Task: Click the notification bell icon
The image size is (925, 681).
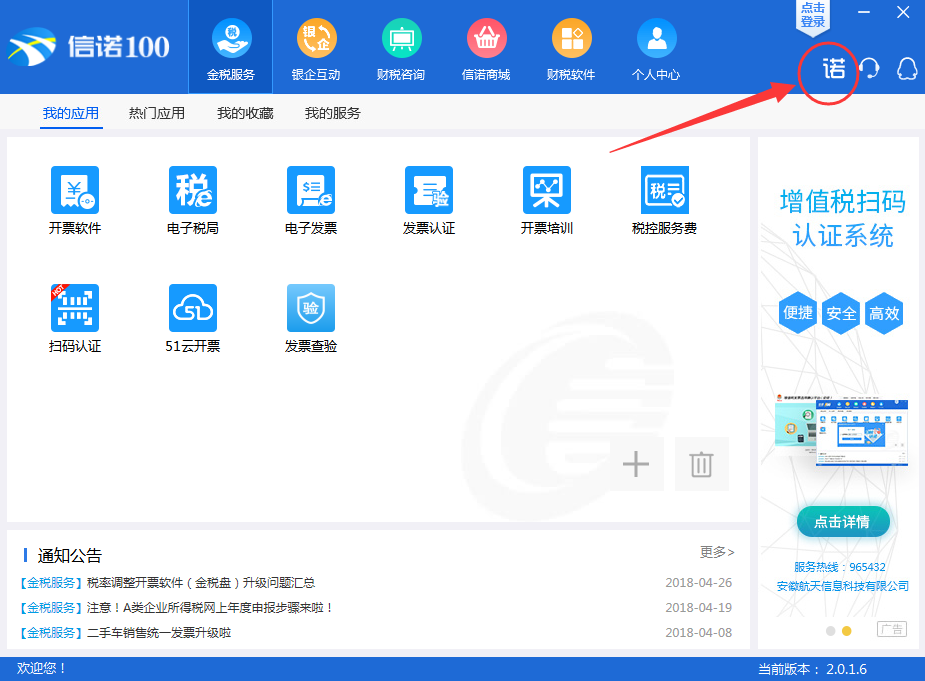Action: pyautogui.click(x=907, y=69)
